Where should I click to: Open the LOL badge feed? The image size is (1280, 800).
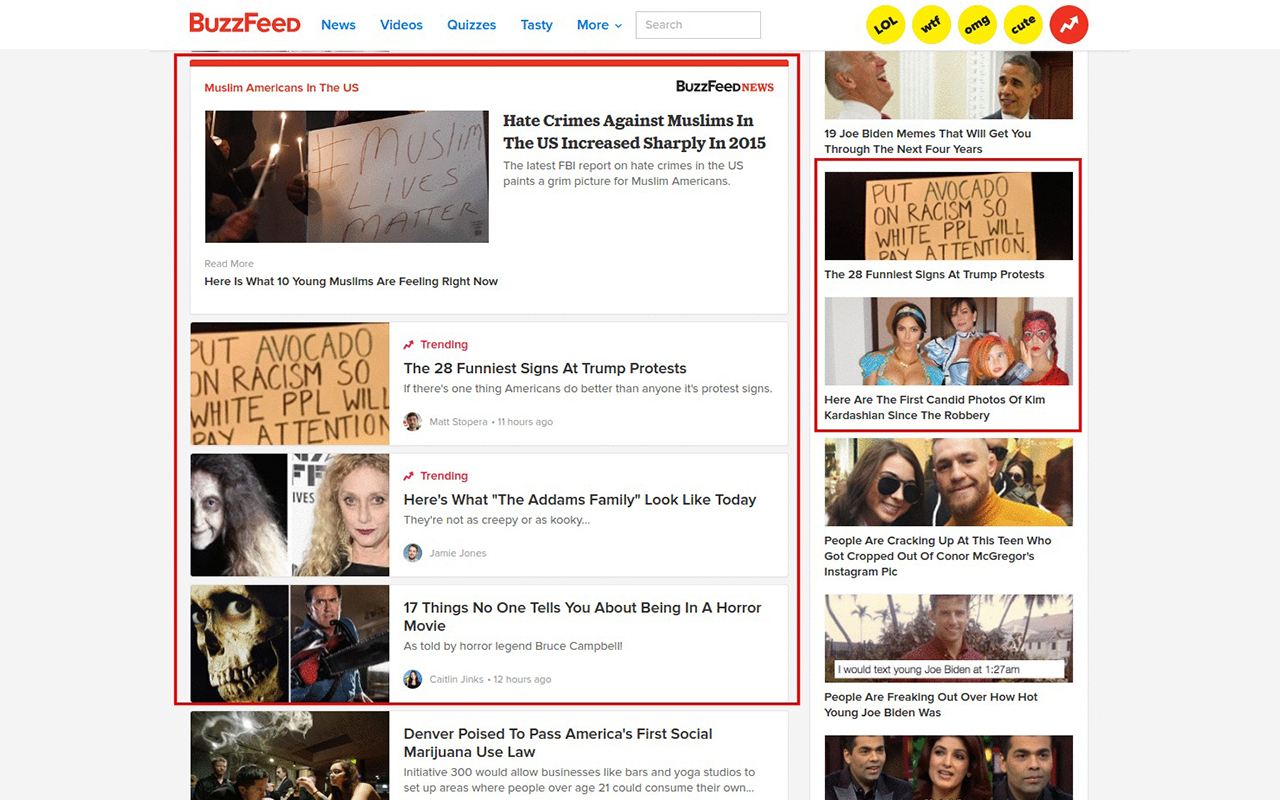(x=885, y=25)
